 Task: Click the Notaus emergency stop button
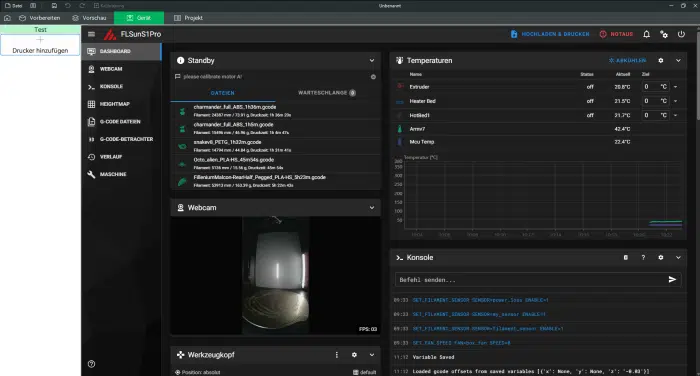click(617, 34)
